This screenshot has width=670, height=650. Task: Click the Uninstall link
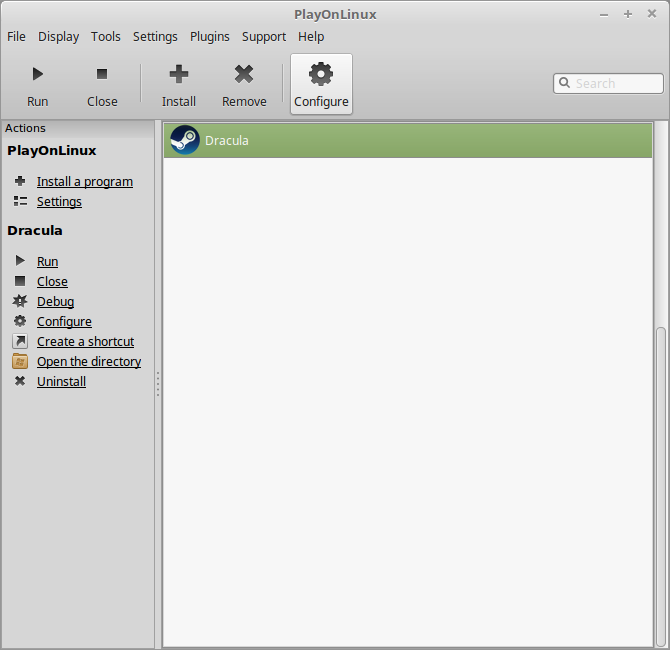61,382
